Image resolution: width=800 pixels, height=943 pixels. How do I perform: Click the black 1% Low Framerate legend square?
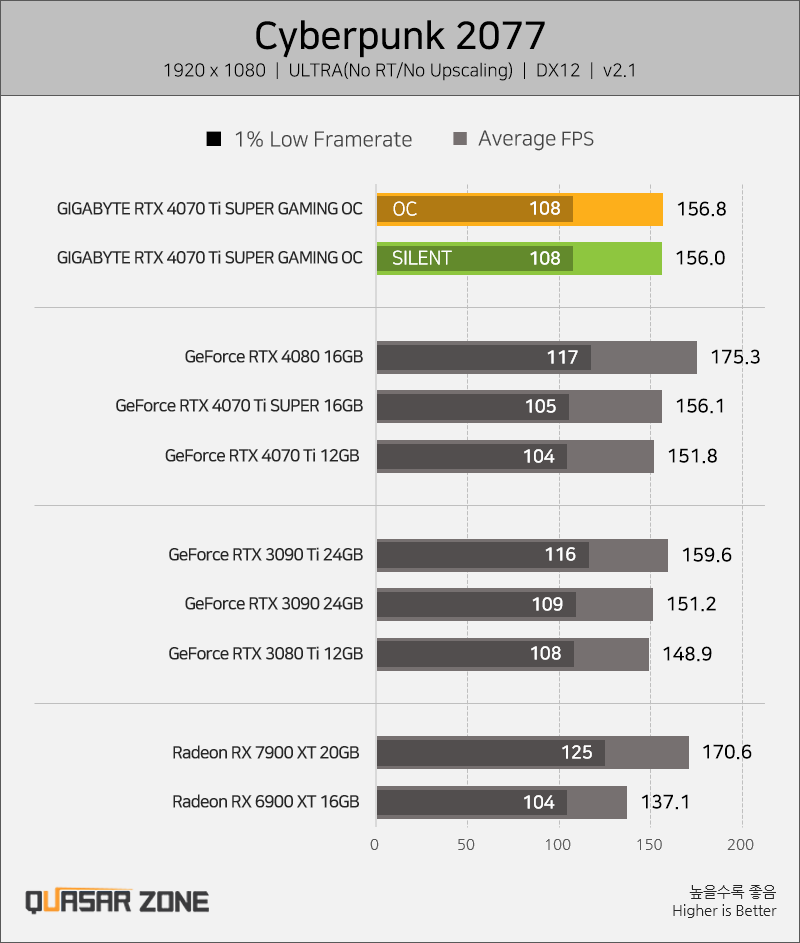point(214,139)
